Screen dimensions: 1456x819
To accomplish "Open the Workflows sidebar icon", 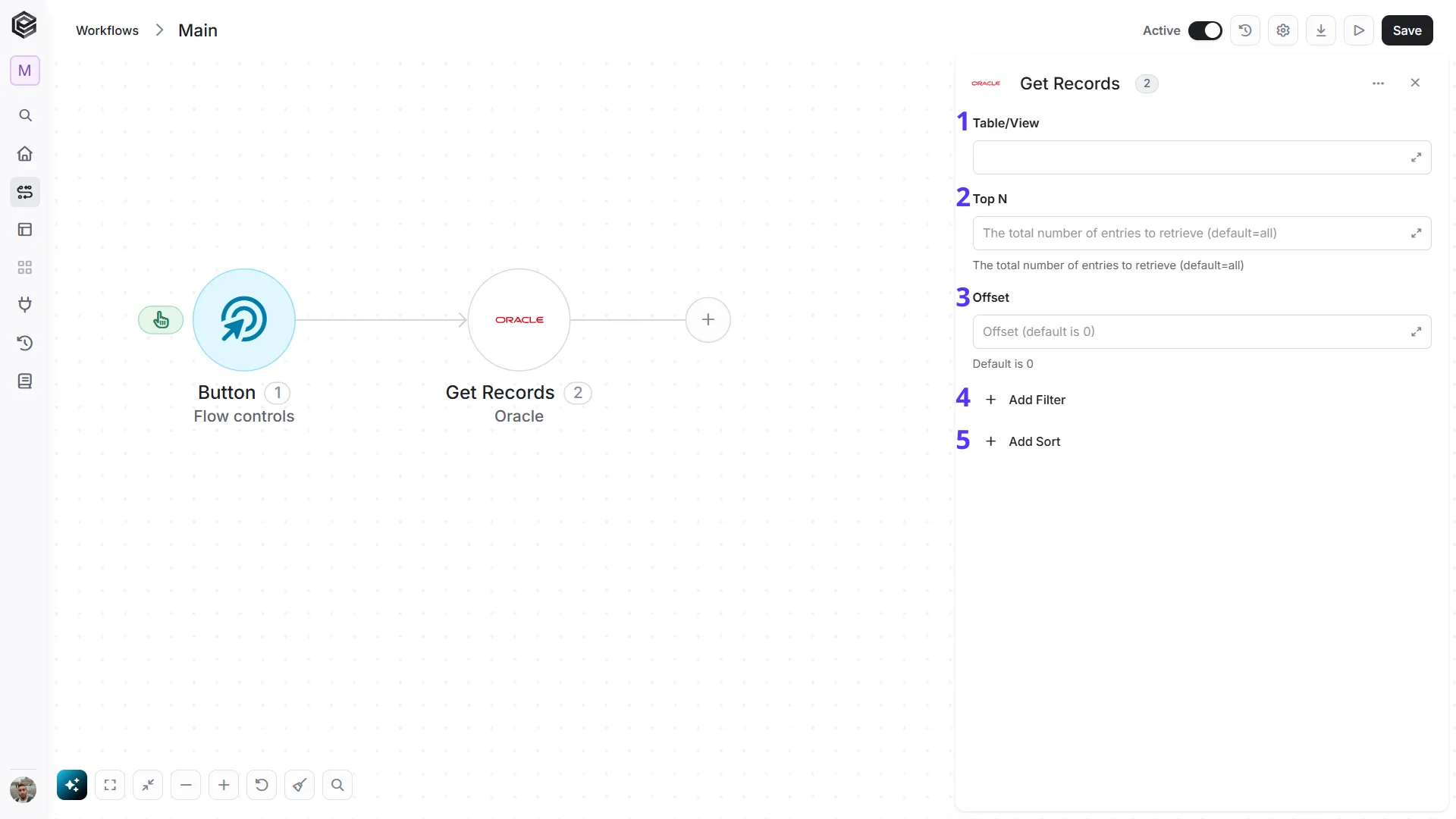I will 25,192.
